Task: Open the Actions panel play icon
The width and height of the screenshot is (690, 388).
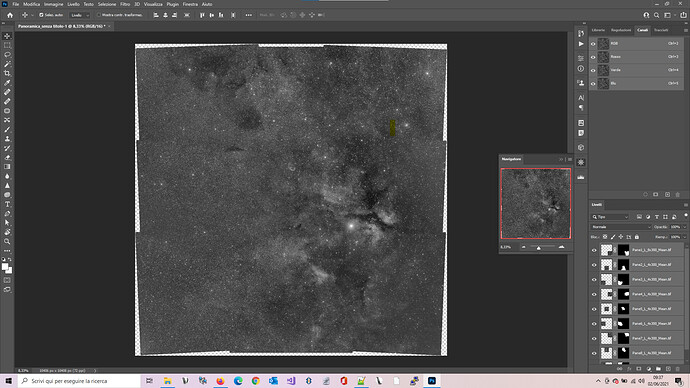Action: tap(581, 44)
